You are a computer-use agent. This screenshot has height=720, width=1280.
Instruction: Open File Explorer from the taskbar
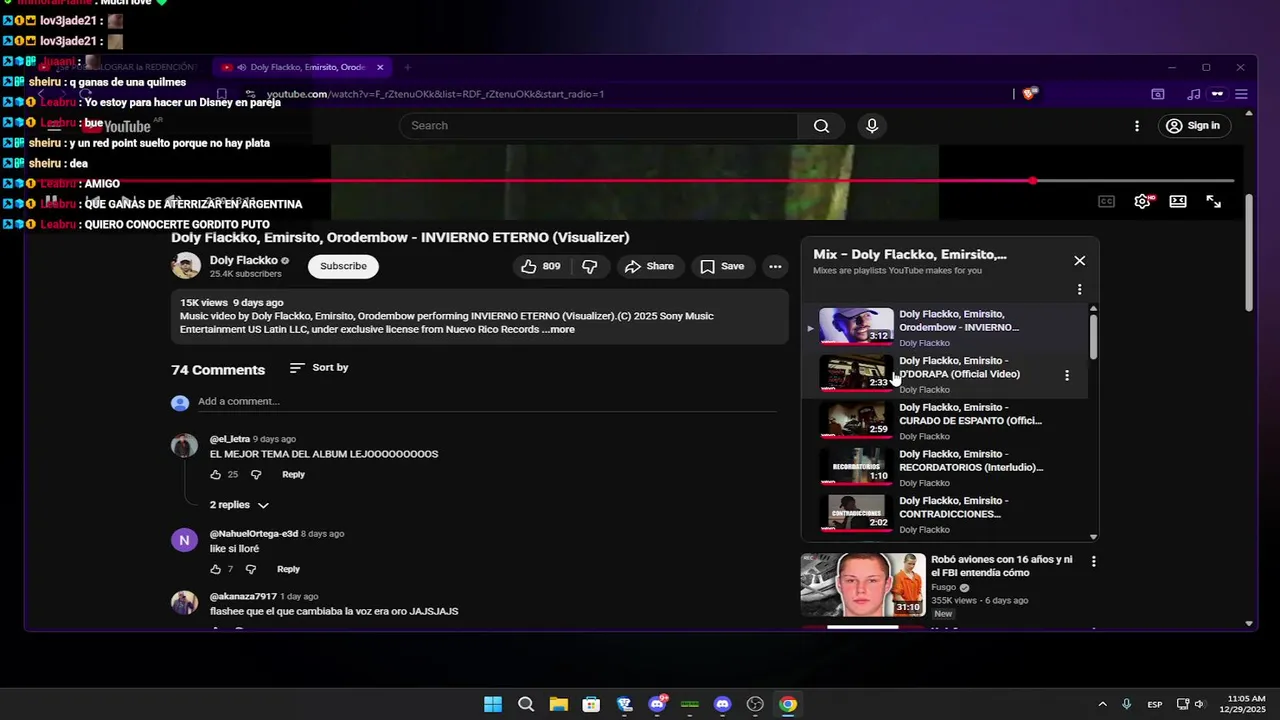pos(558,704)
